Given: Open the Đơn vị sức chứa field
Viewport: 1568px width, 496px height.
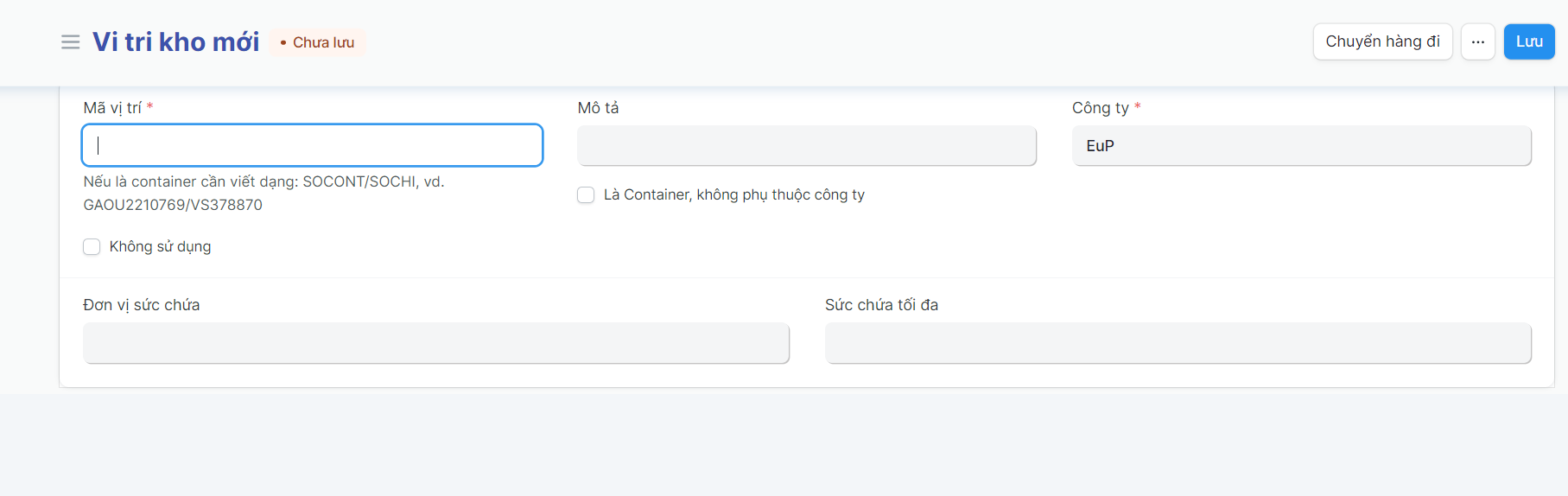Looking at the screenshot, I should pyautogui.click(x=435, y=343).
